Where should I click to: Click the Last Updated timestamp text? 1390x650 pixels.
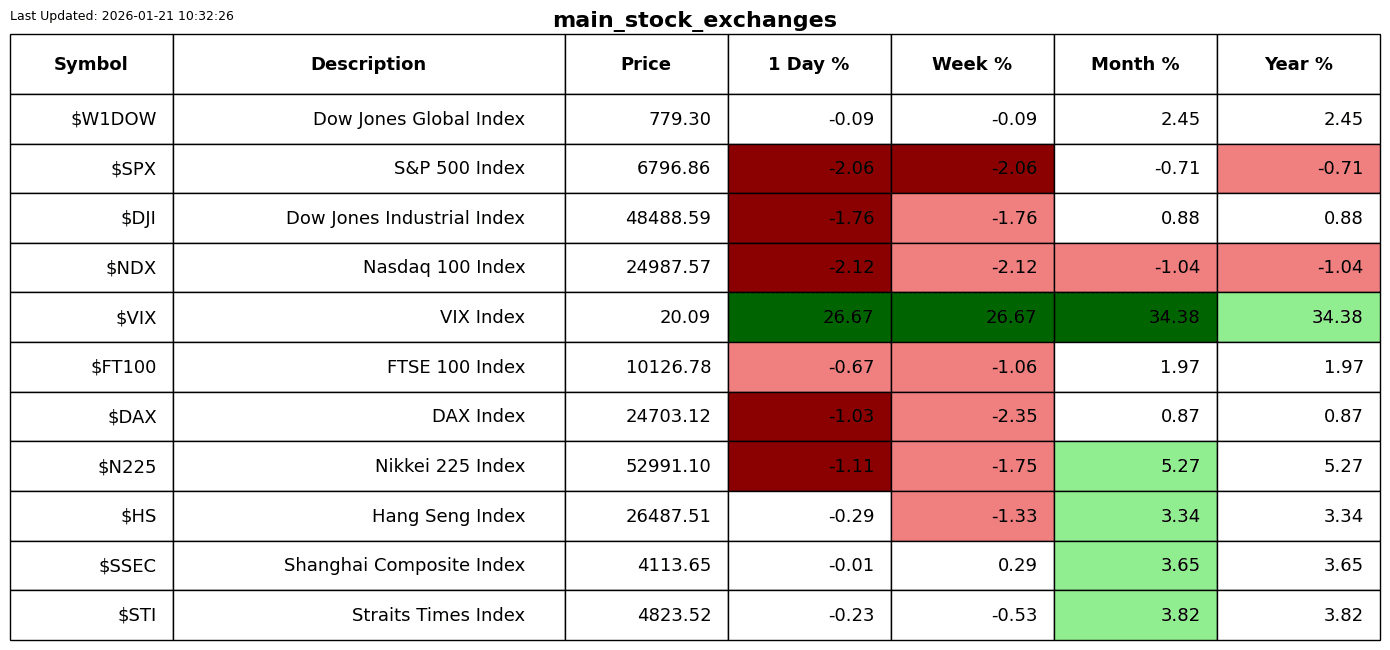(122, 16)
